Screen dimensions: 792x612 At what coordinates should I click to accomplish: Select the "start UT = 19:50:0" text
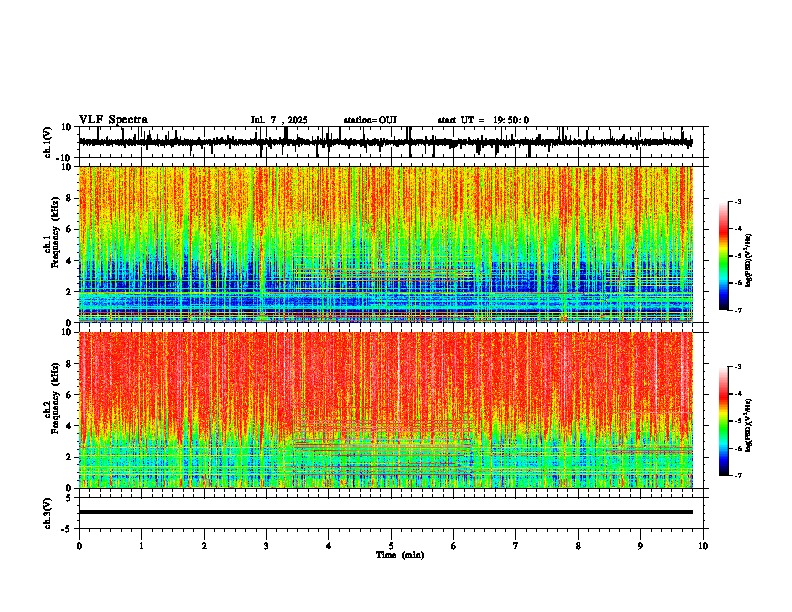point(483,120)
